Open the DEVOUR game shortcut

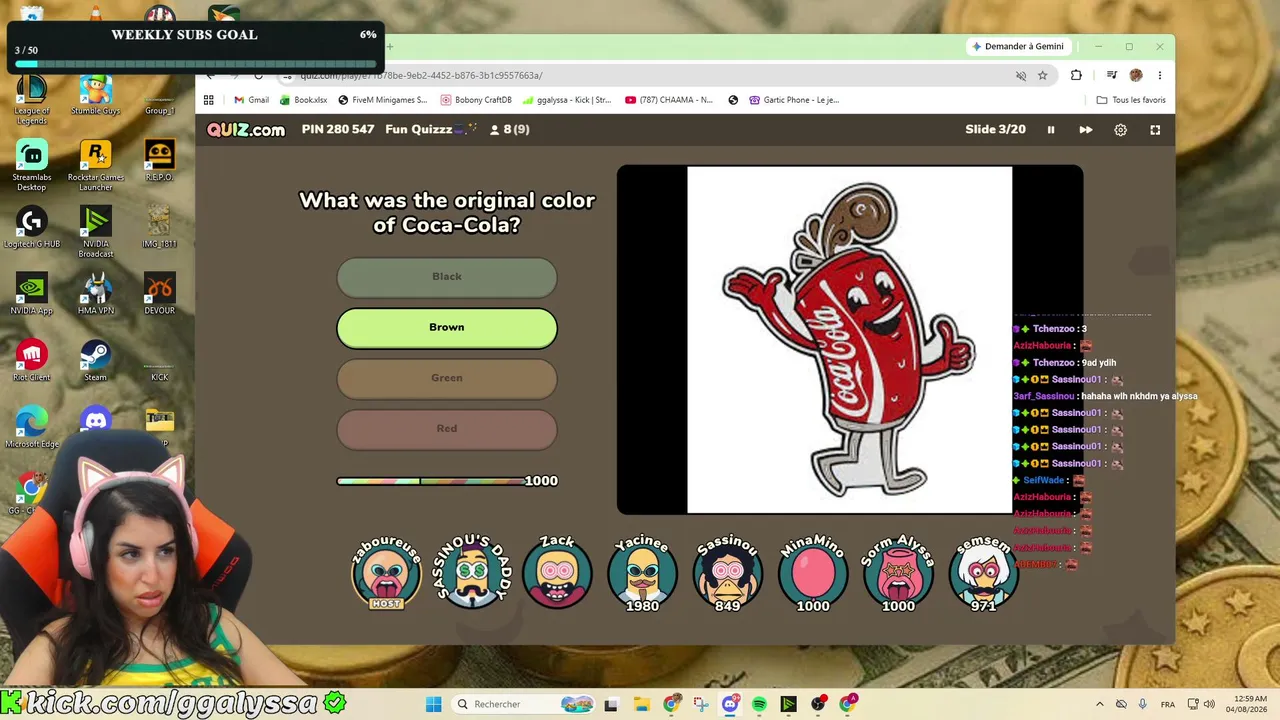coord(160,294)
